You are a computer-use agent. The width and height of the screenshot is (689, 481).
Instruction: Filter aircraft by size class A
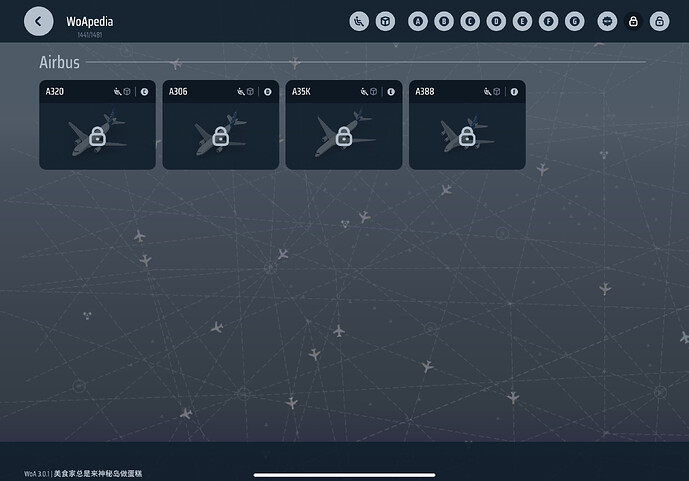[418, 21]
